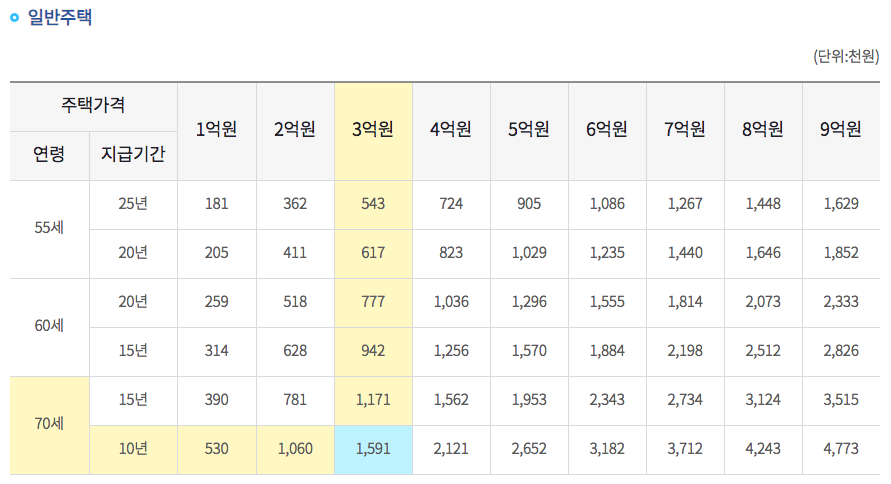891x484 pixels.
Task: Pick the 2,333 cell
Action: click(x=841, y=303)
